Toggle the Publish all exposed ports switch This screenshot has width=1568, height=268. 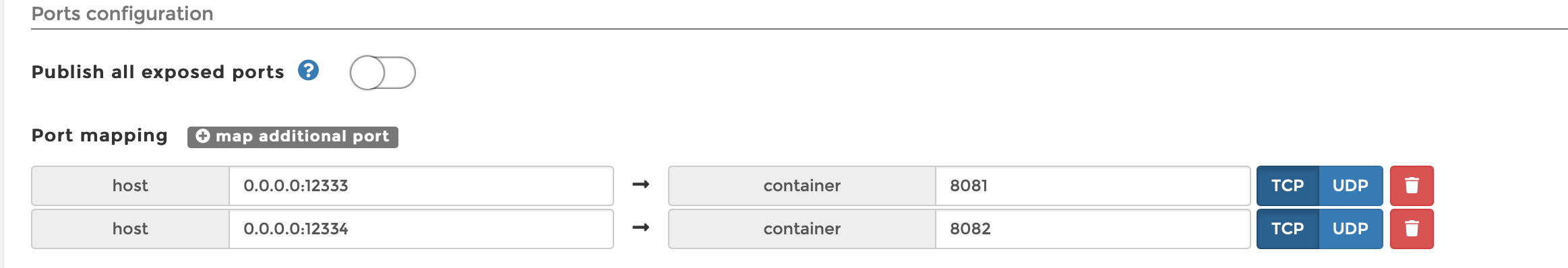(x=382, y=73)
